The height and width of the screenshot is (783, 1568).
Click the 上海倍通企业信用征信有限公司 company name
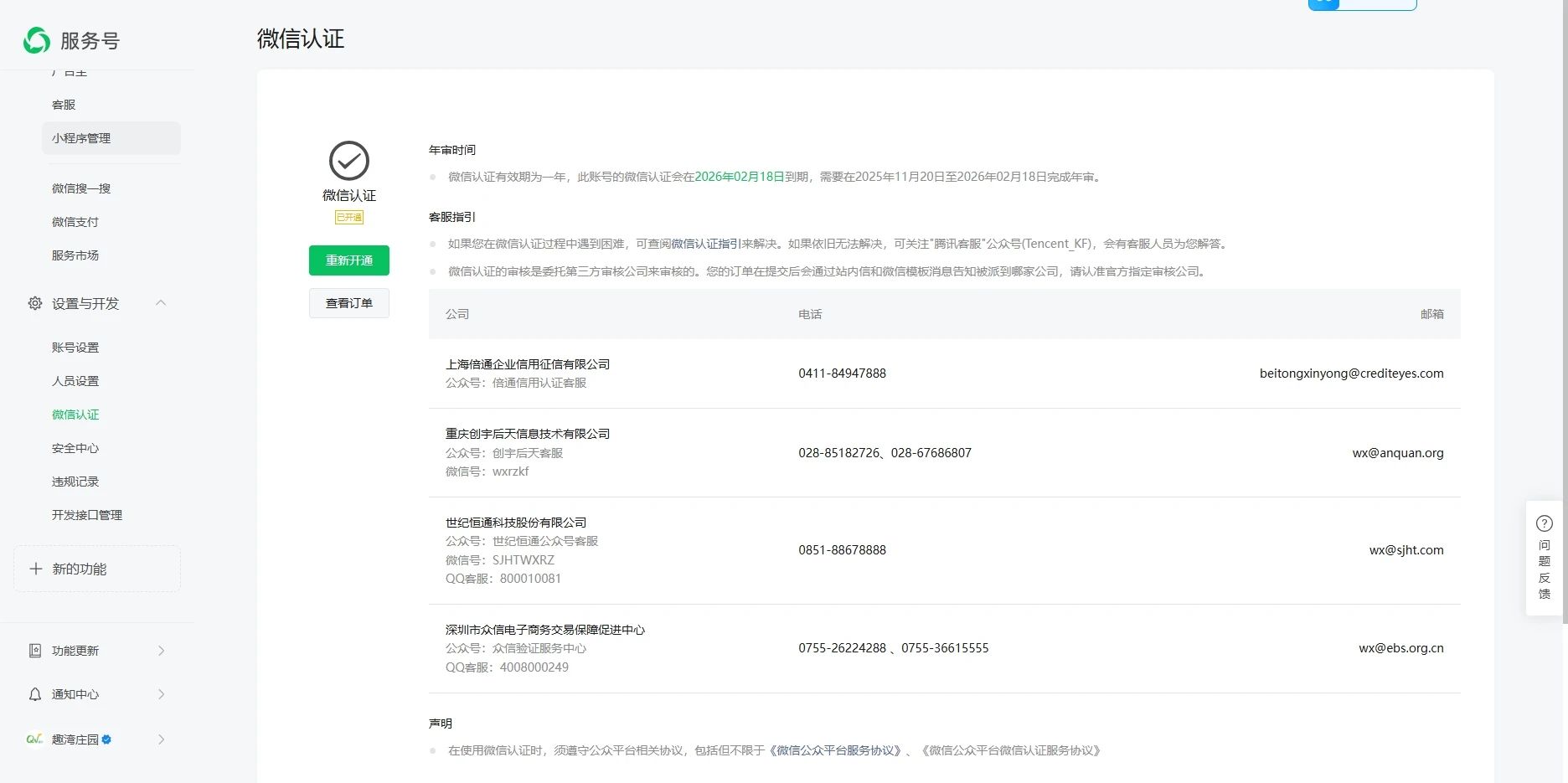[528, 364]
